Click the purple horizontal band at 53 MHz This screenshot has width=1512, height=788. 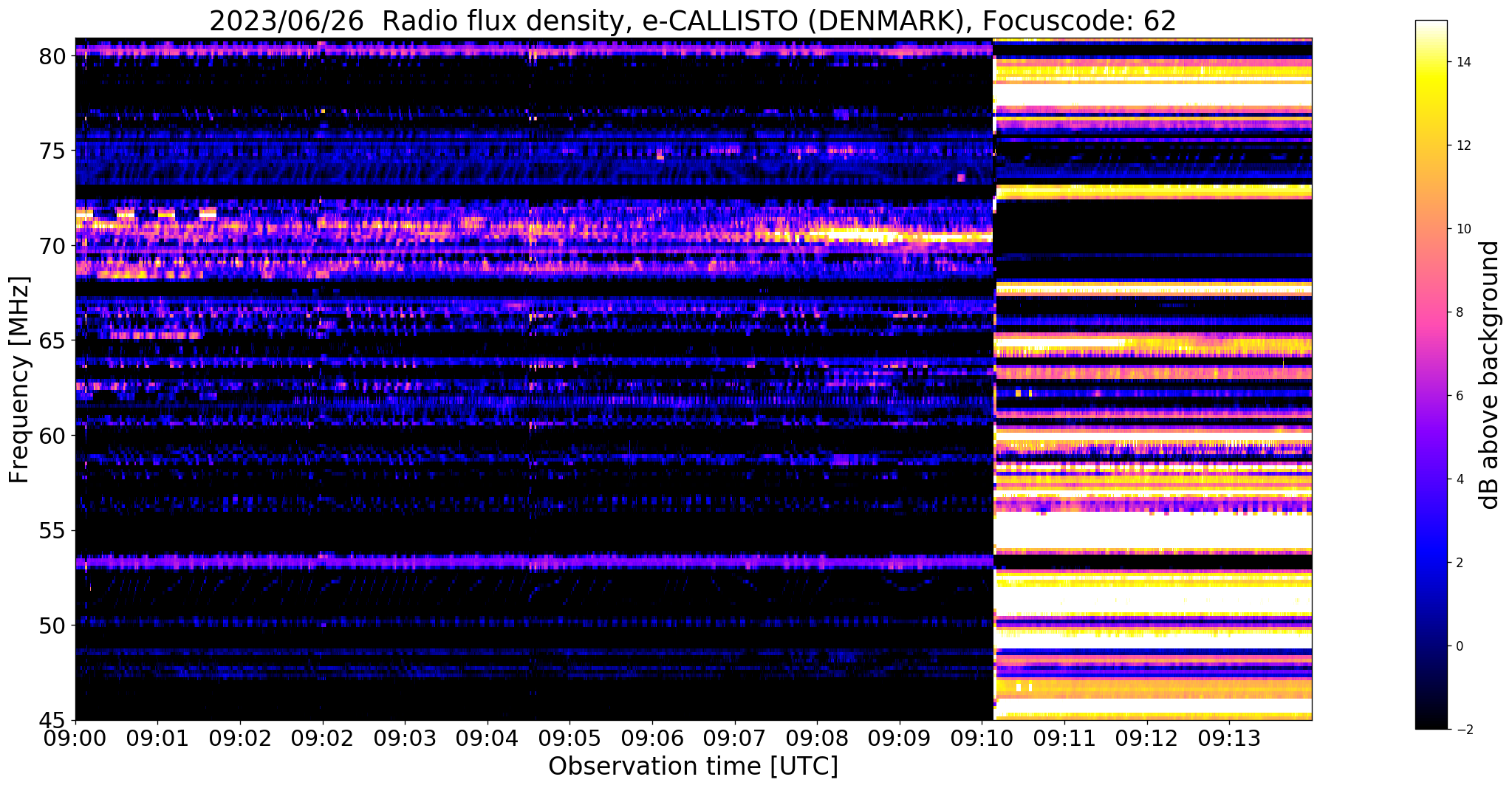pos(533,562)
